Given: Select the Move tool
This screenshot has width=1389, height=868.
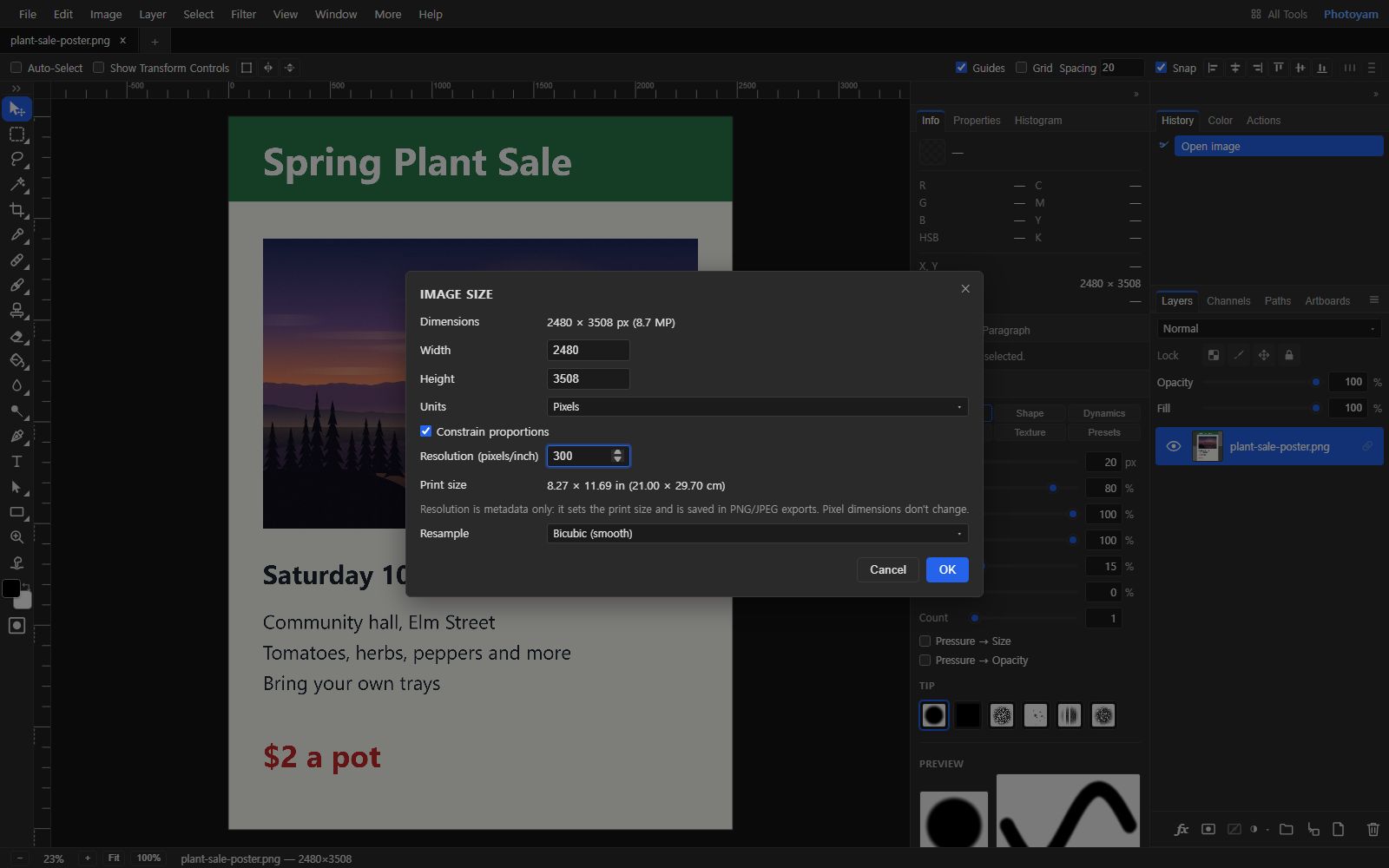Looking at the screenshot, I should coord(16,109).
